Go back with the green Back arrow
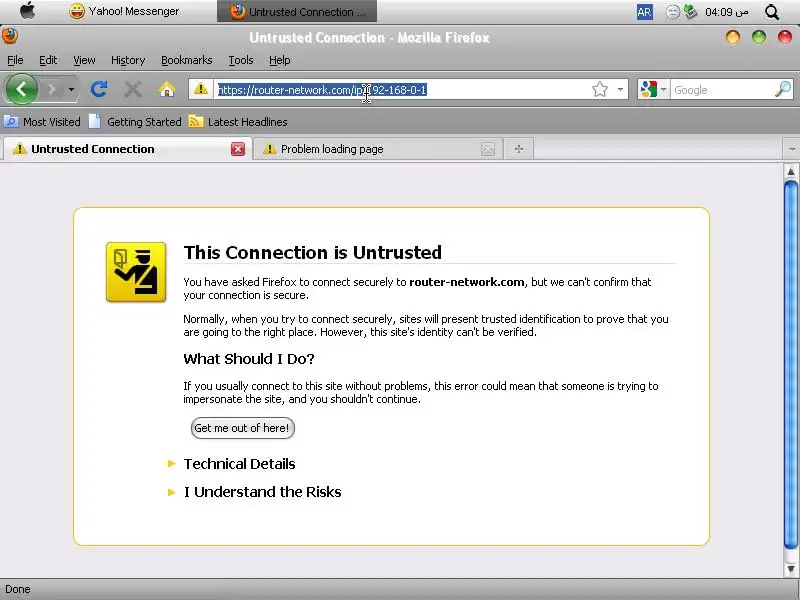Image resolution: width=800 pixels, height=600 pixels. tap(21, 89)
